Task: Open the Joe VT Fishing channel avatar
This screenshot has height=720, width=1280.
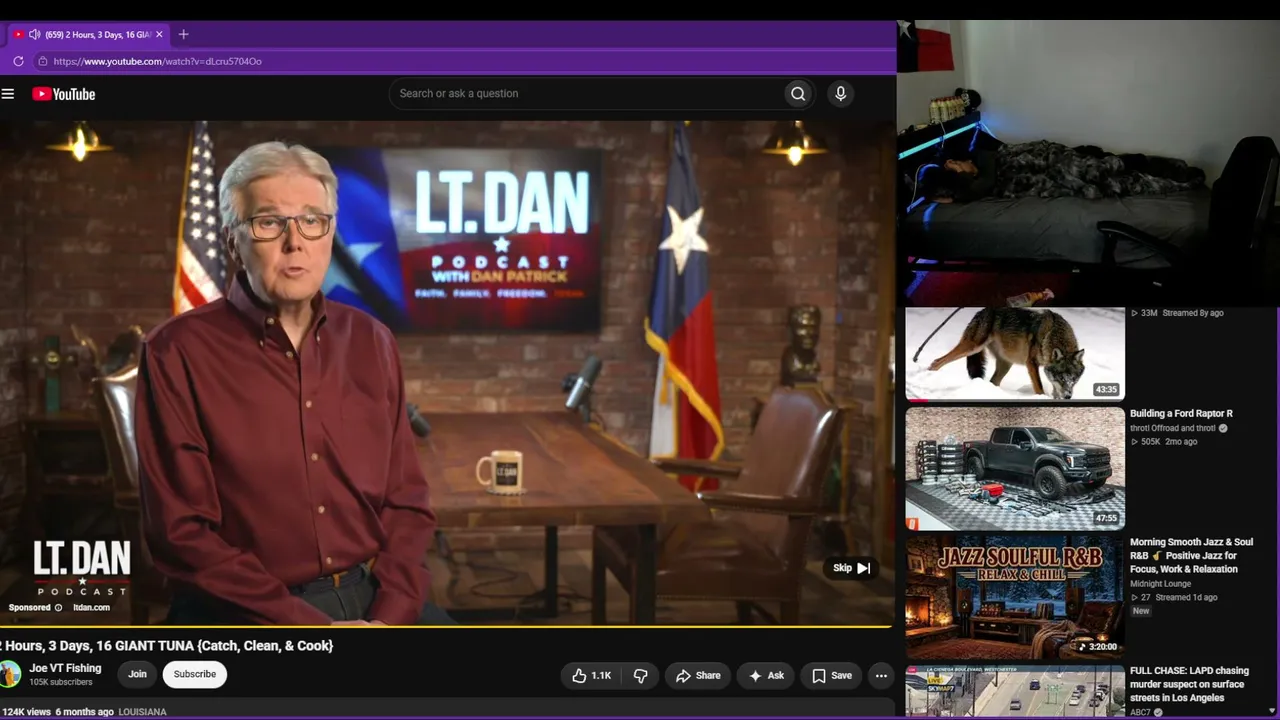Action: [x=9, y=674]
